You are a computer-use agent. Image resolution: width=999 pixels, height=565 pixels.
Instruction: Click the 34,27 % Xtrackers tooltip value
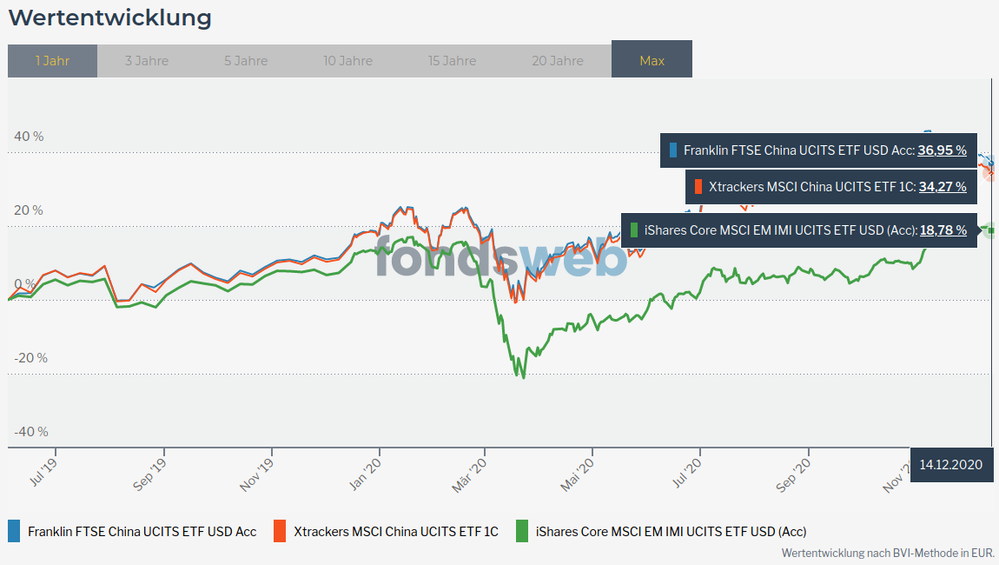[x=942, y=187]
